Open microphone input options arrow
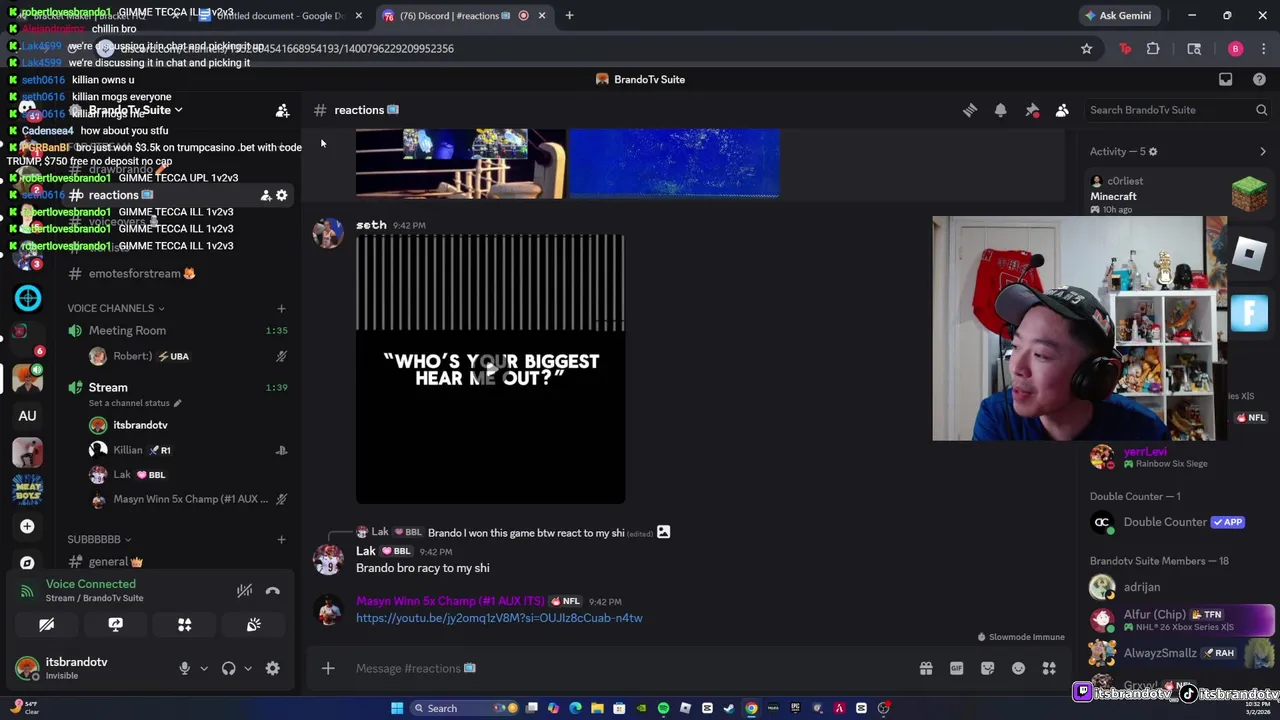 204,668
